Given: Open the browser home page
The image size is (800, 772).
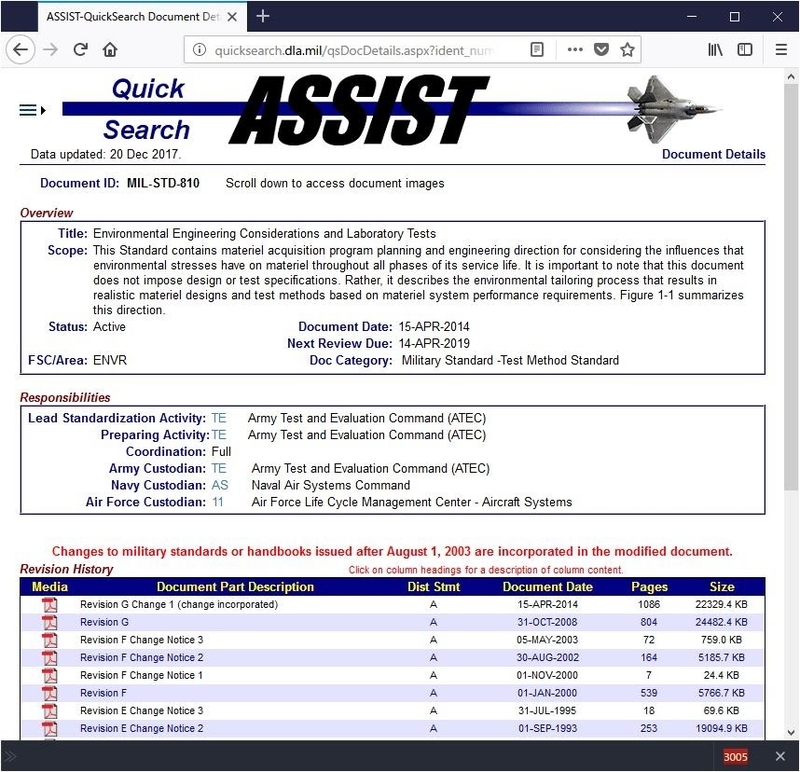Looking at the screenshot, I should pyautogui.click(x=110, y=49).
